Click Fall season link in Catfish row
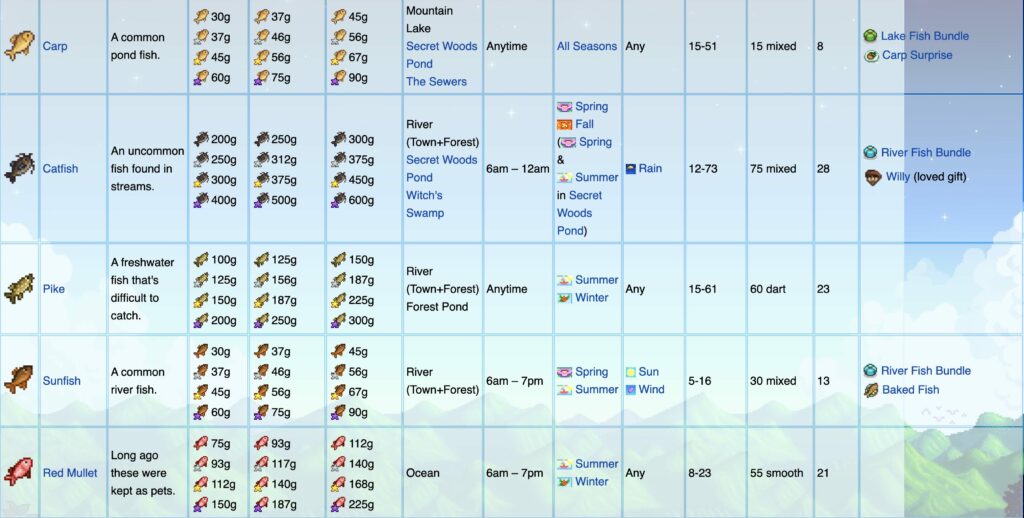1024x518 pixels. click(584, 124)
